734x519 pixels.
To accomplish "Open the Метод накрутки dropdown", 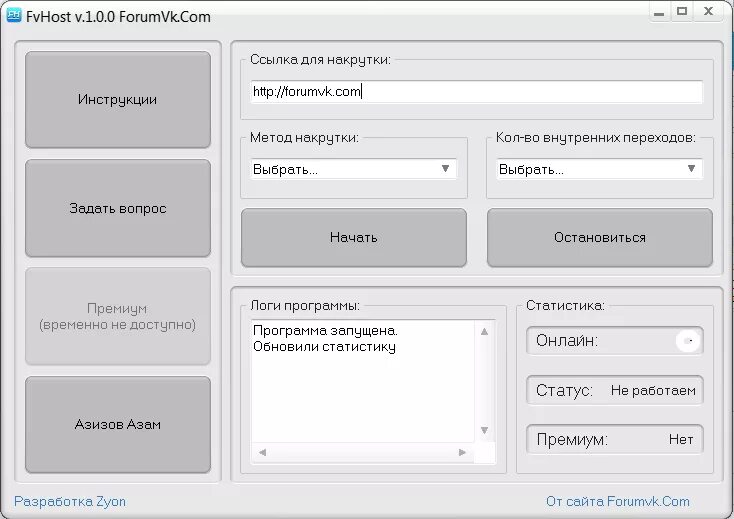I will click(x=353, y=169).
